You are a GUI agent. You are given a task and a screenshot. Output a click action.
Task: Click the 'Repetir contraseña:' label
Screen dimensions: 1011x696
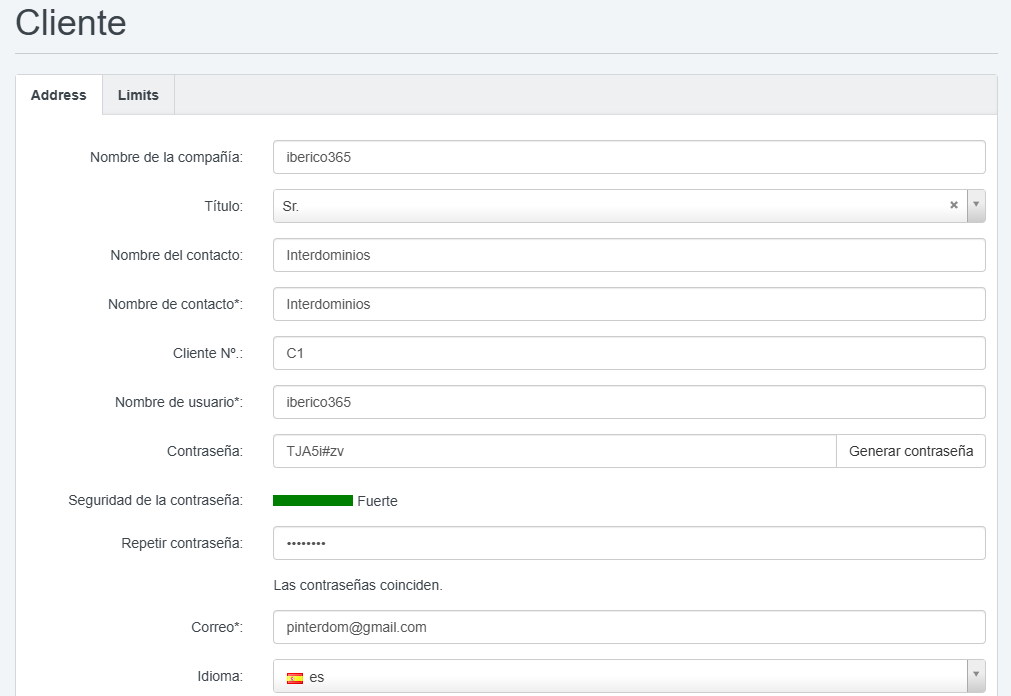point(182,543)
